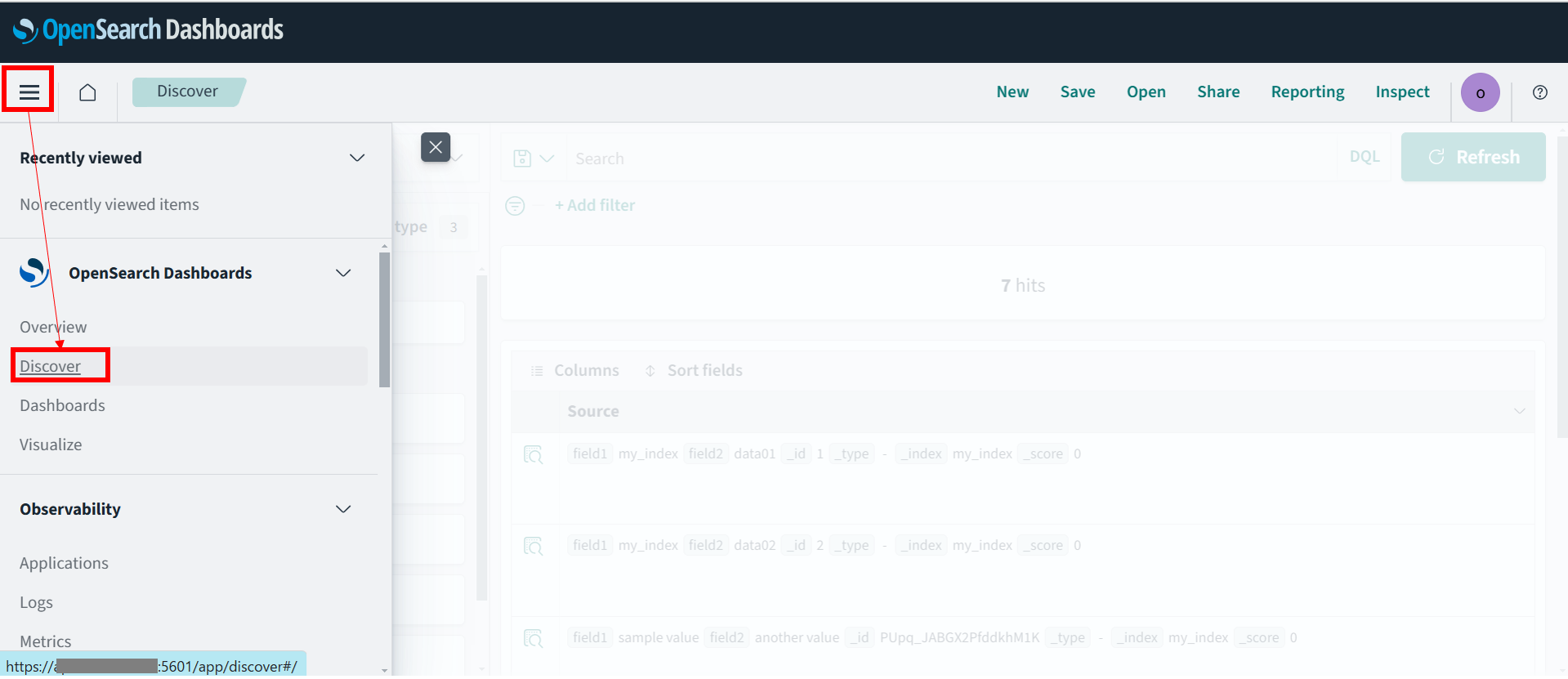Inspect the sample value document row icon

click(533, 638)
